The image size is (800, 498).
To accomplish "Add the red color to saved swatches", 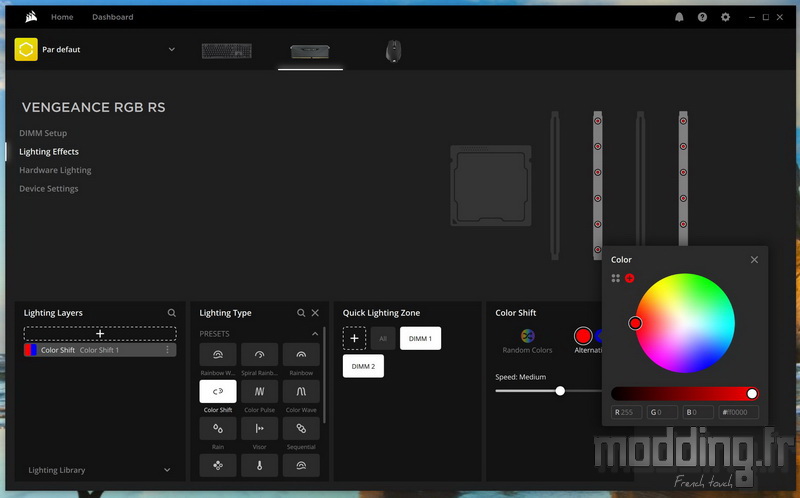I will 630,278.
